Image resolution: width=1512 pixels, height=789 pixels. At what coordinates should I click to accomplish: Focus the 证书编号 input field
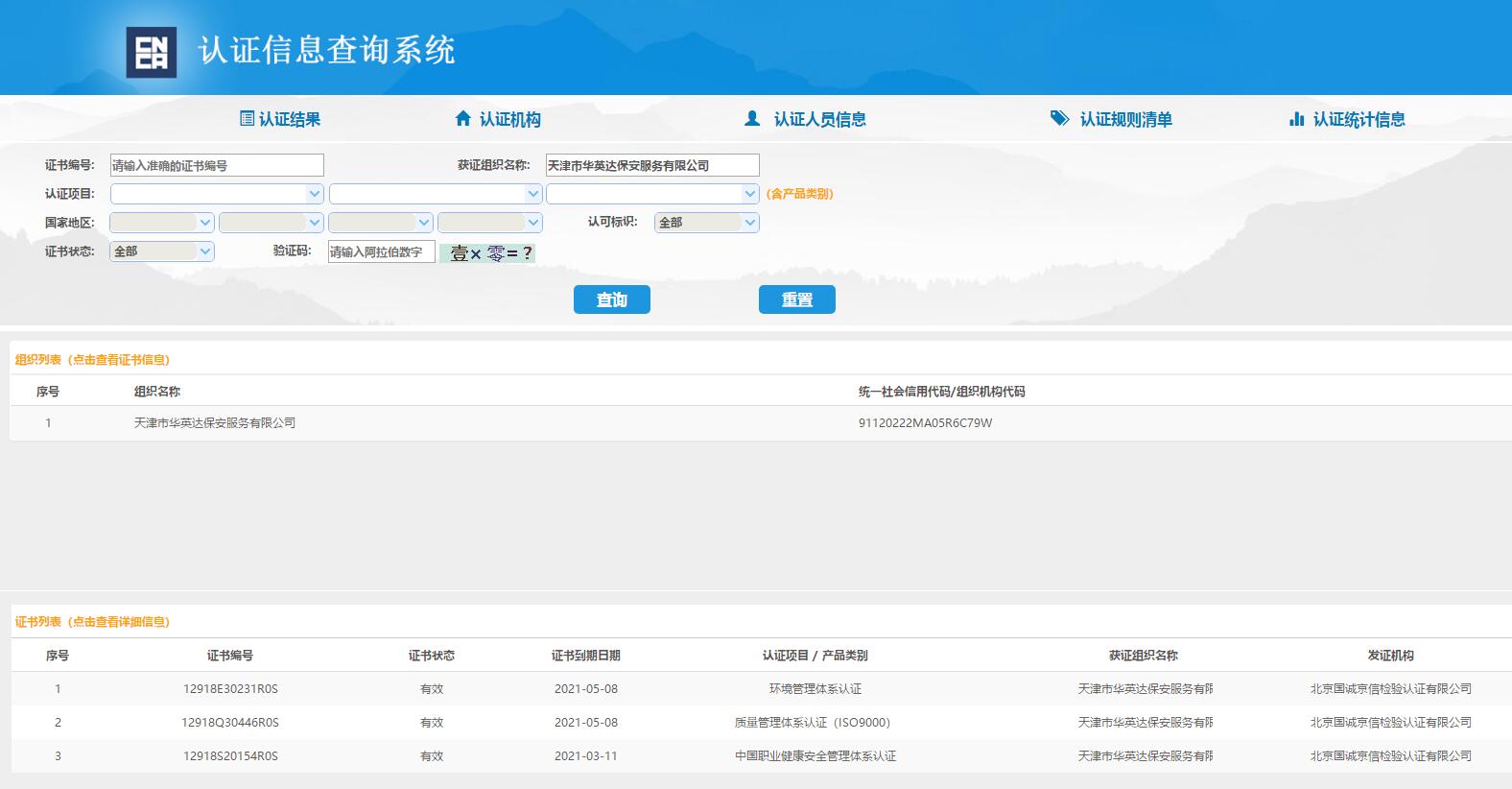(217, 165)
